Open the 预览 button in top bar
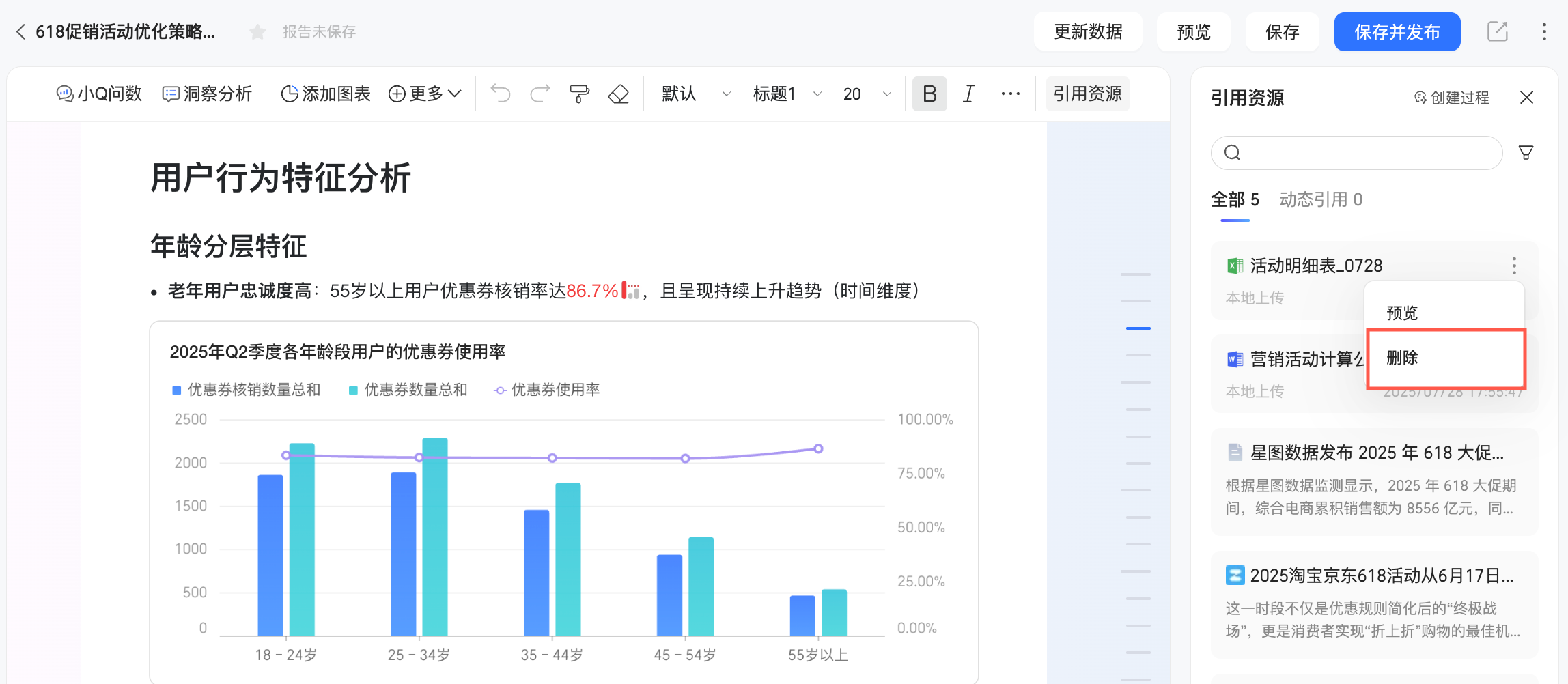 (1194, 32)
